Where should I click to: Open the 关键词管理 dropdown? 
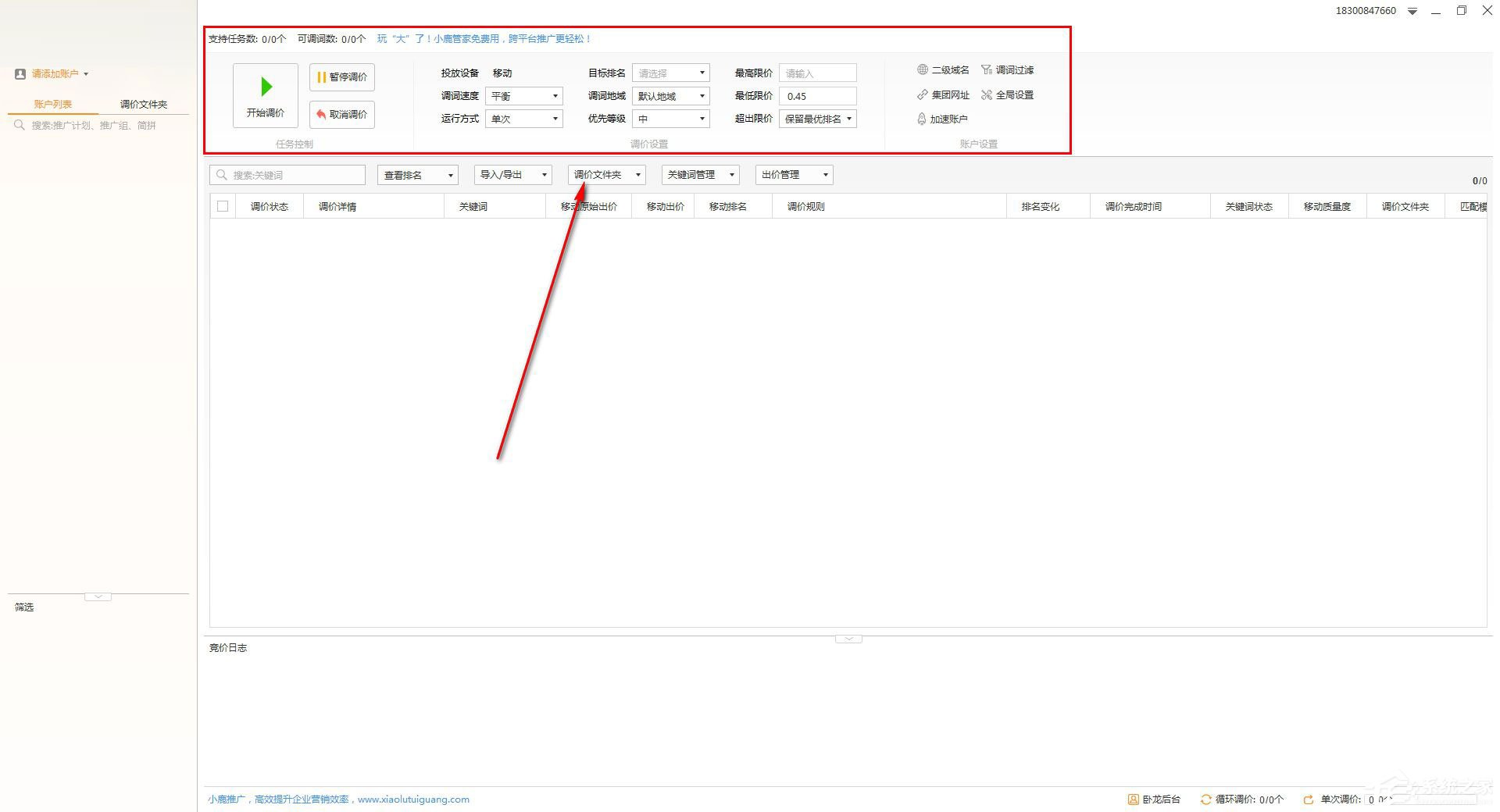click(701, 175)
